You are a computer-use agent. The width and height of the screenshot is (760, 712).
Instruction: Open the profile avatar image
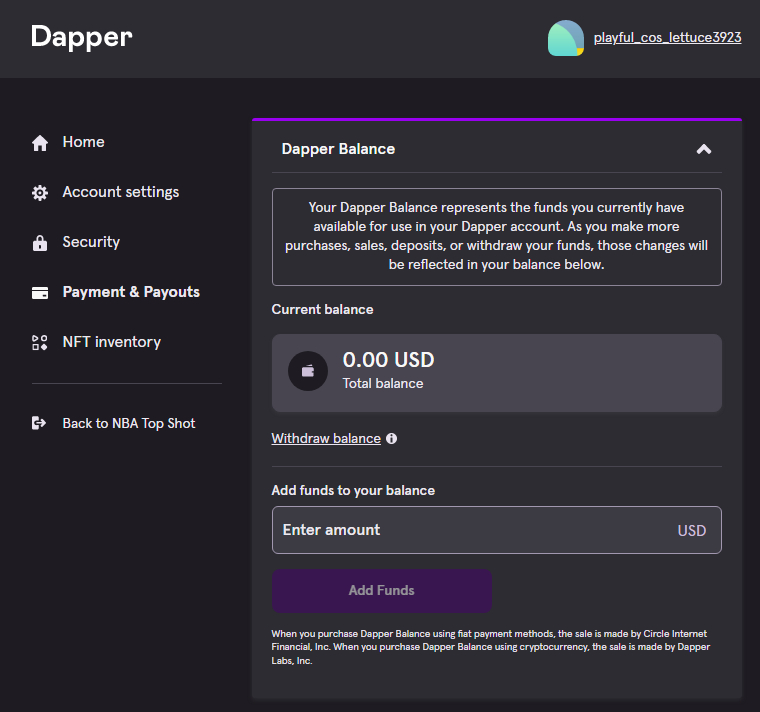point(566,38)
